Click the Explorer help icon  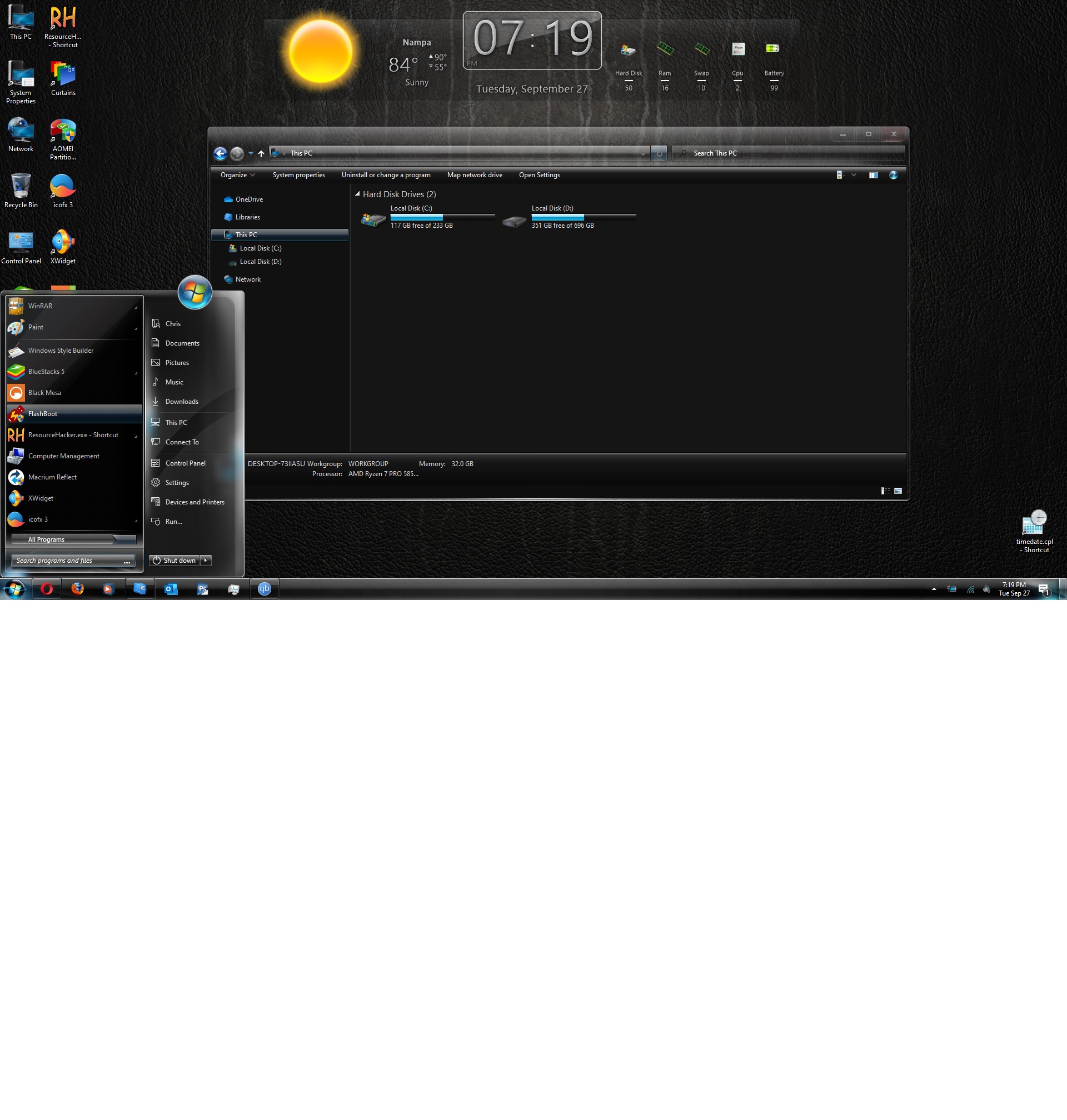point(893,175)
